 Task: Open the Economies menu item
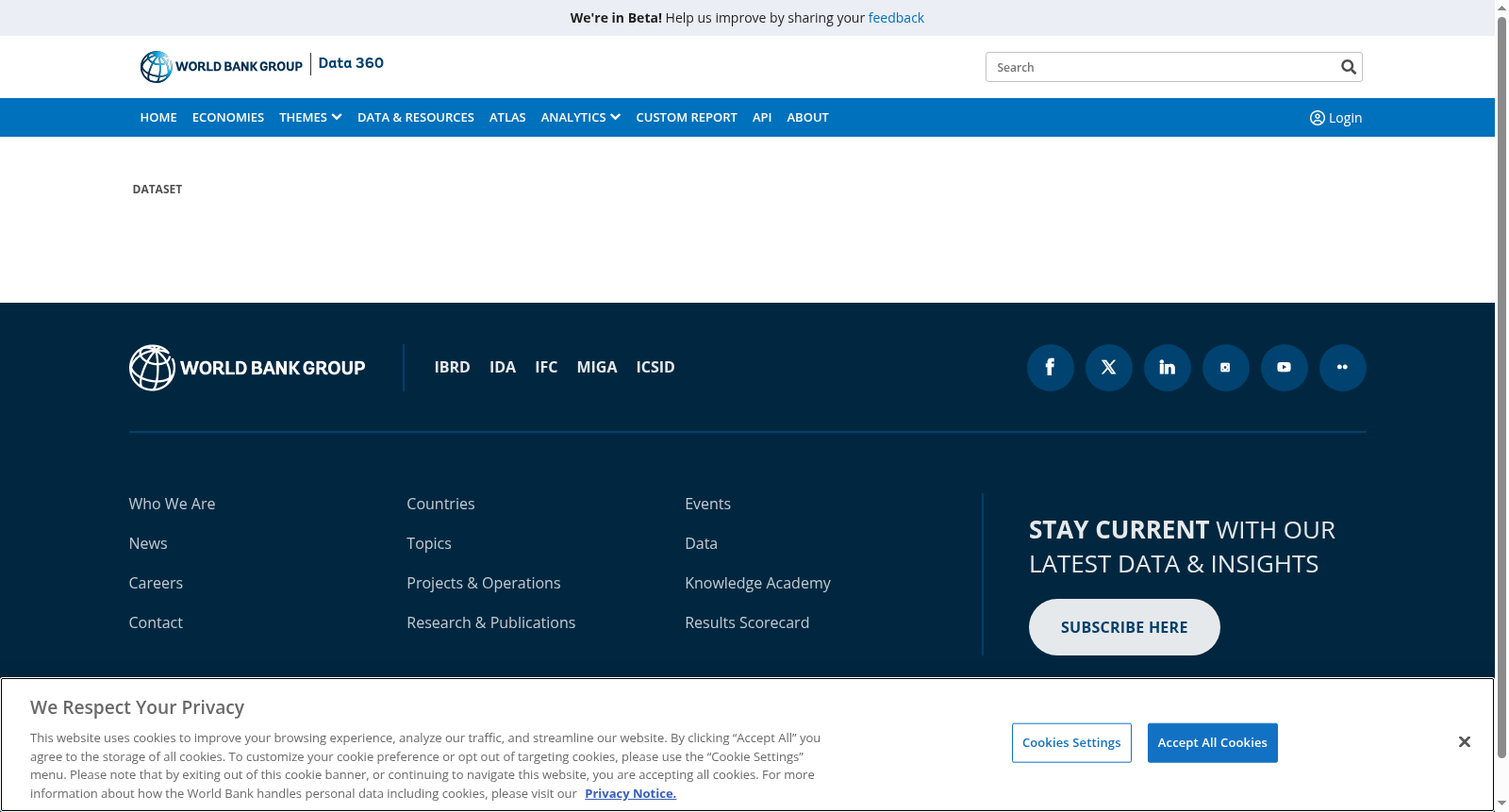[228, 118]
